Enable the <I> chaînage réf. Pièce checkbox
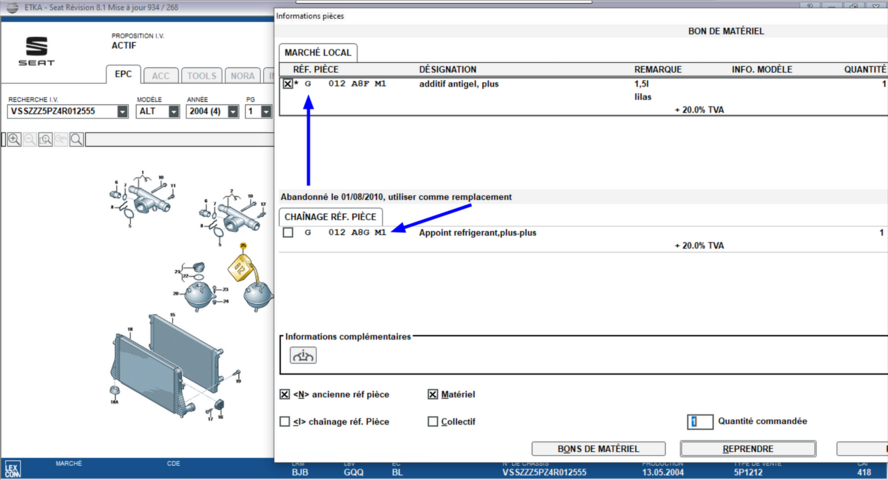 (285, 422)
